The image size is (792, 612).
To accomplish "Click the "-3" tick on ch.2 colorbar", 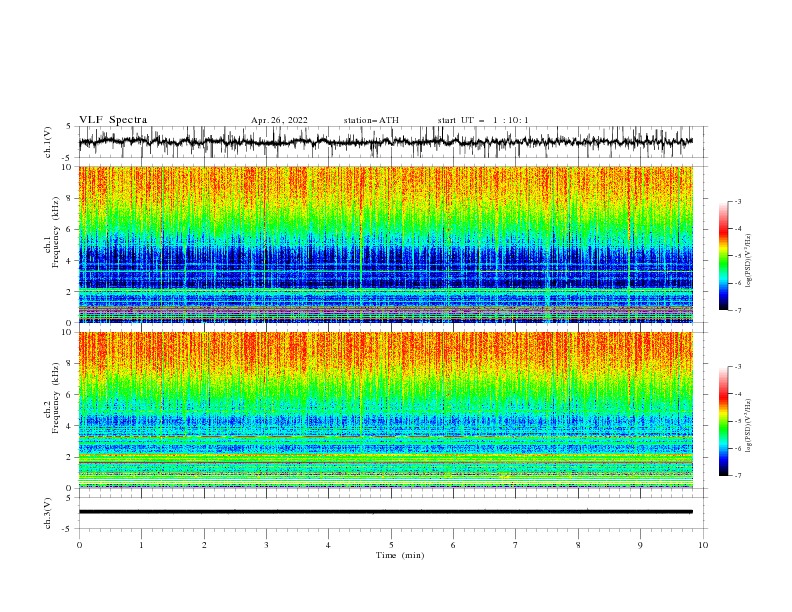I will point(737,367).
